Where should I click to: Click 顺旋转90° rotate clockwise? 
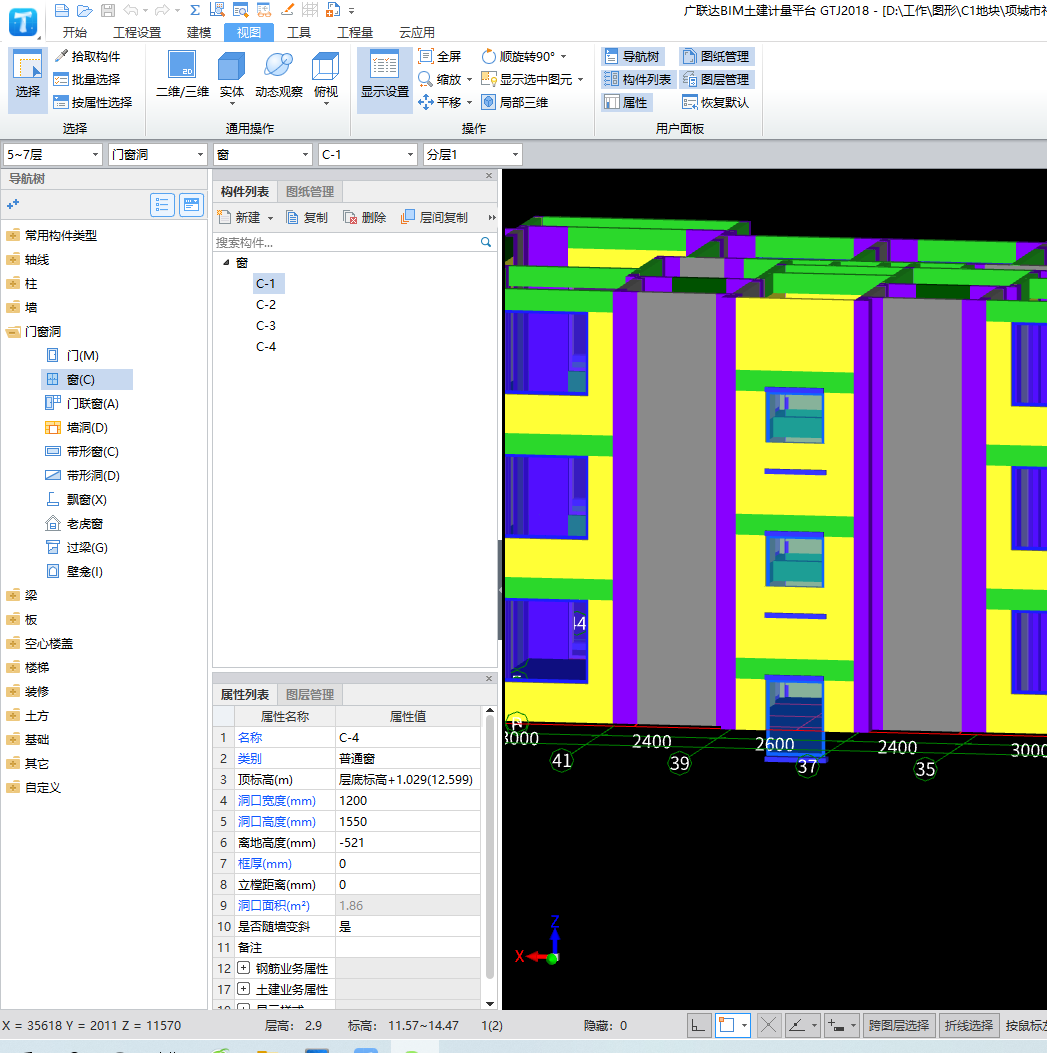coord(523,56)
